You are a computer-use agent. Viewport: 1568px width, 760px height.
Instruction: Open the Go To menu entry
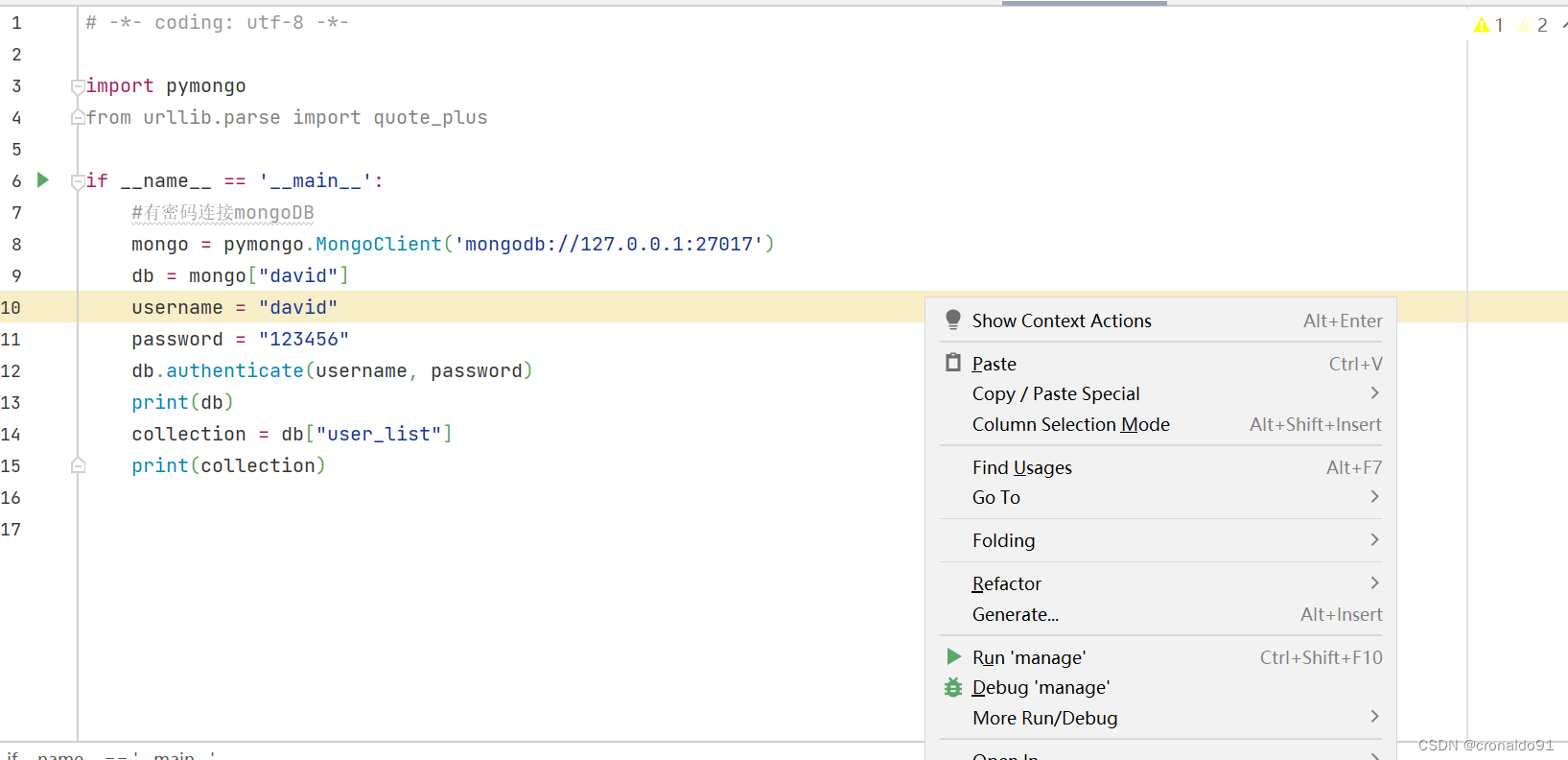point(1160,497)
